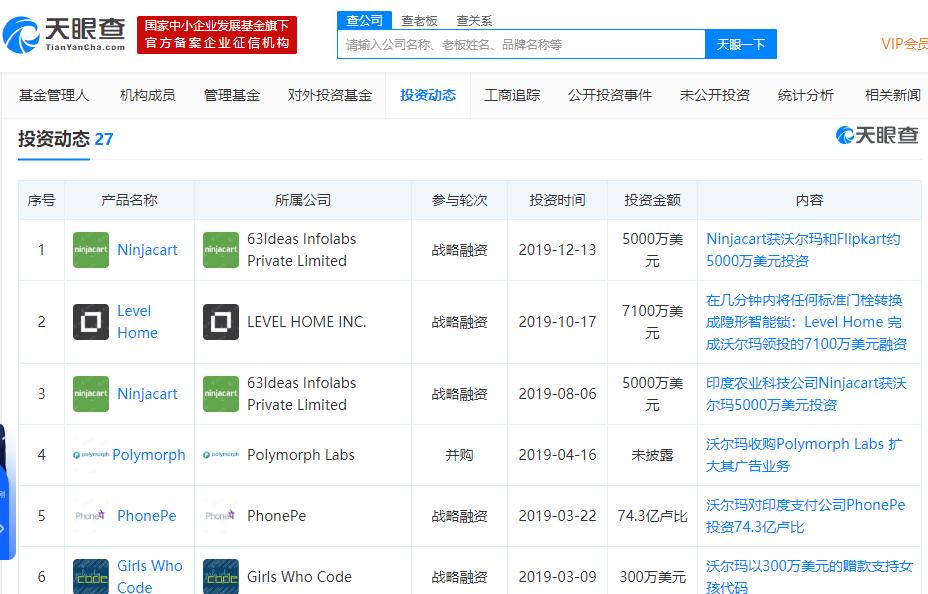Click the 投资动态 27 section heading
Image resolution: width=928 pixels, height=594 pixels.
pyautogui.click(x=65, y=139)
